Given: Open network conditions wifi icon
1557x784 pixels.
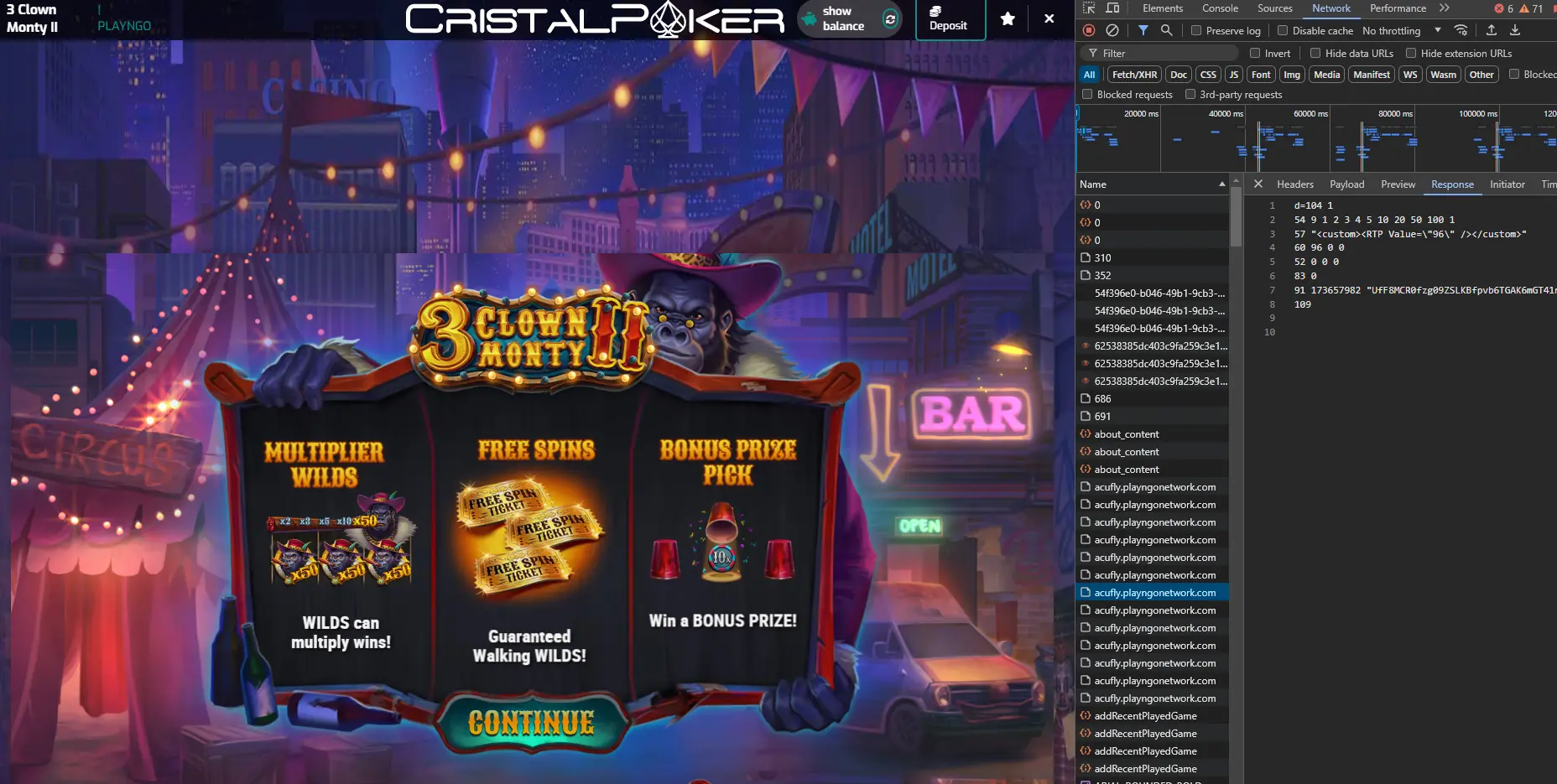Looking at the screenshot, I should [x=1461, y=30].
